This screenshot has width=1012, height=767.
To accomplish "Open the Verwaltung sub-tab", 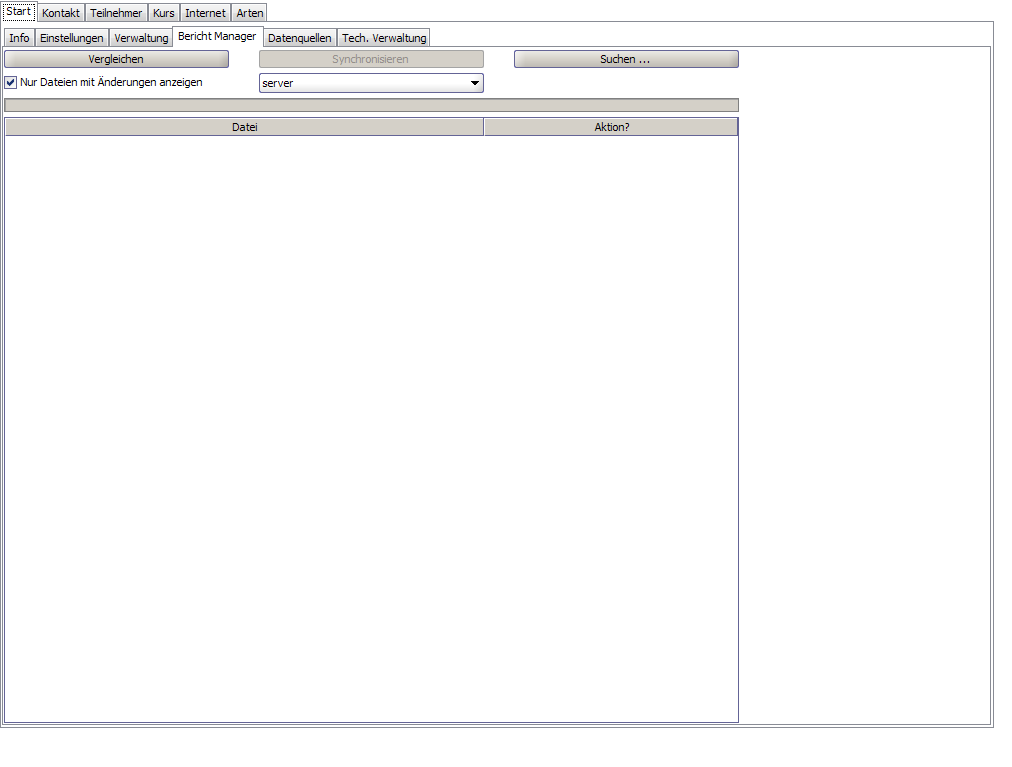I will (141, 38).
